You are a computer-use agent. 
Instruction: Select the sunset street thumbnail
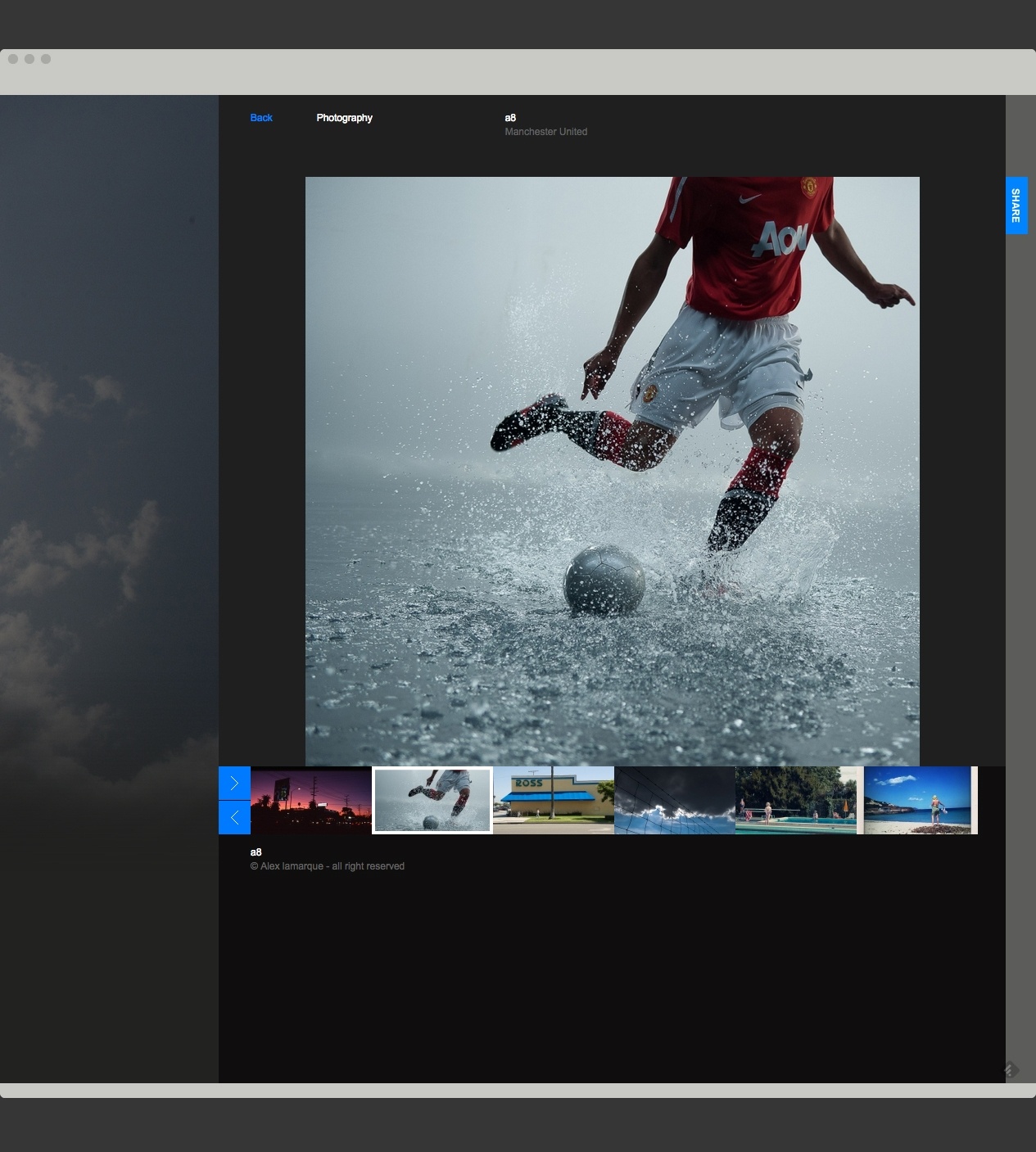(311, 800)
